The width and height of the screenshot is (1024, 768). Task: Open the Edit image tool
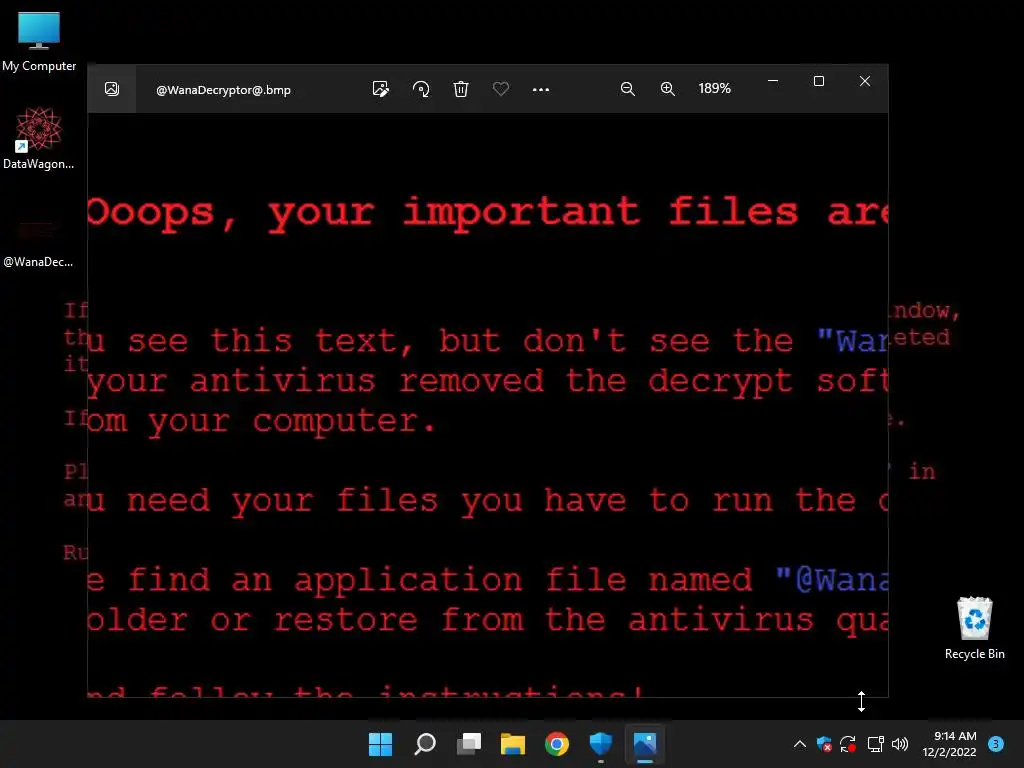coord(381,89)
